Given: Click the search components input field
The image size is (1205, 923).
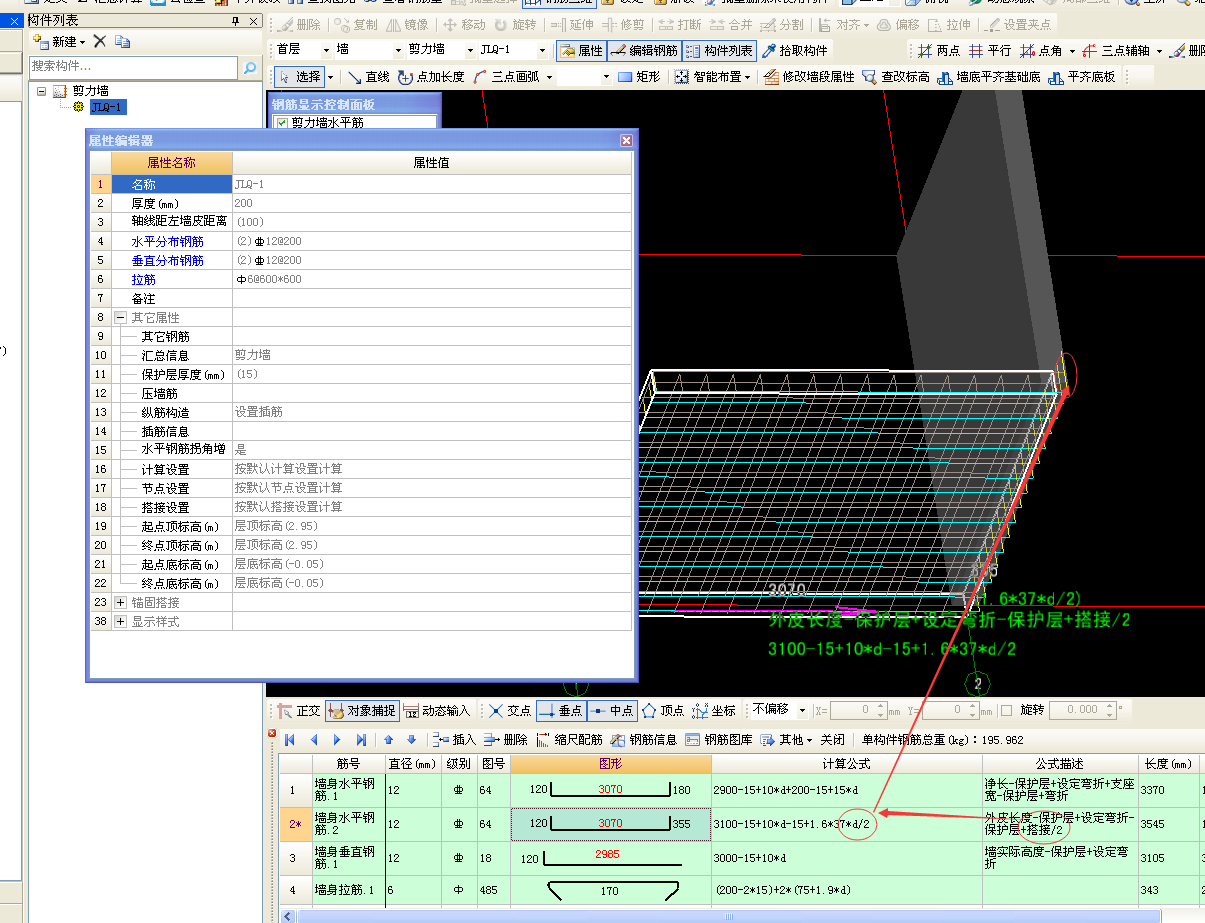Looking at the screenshot, I should (134, 66).
